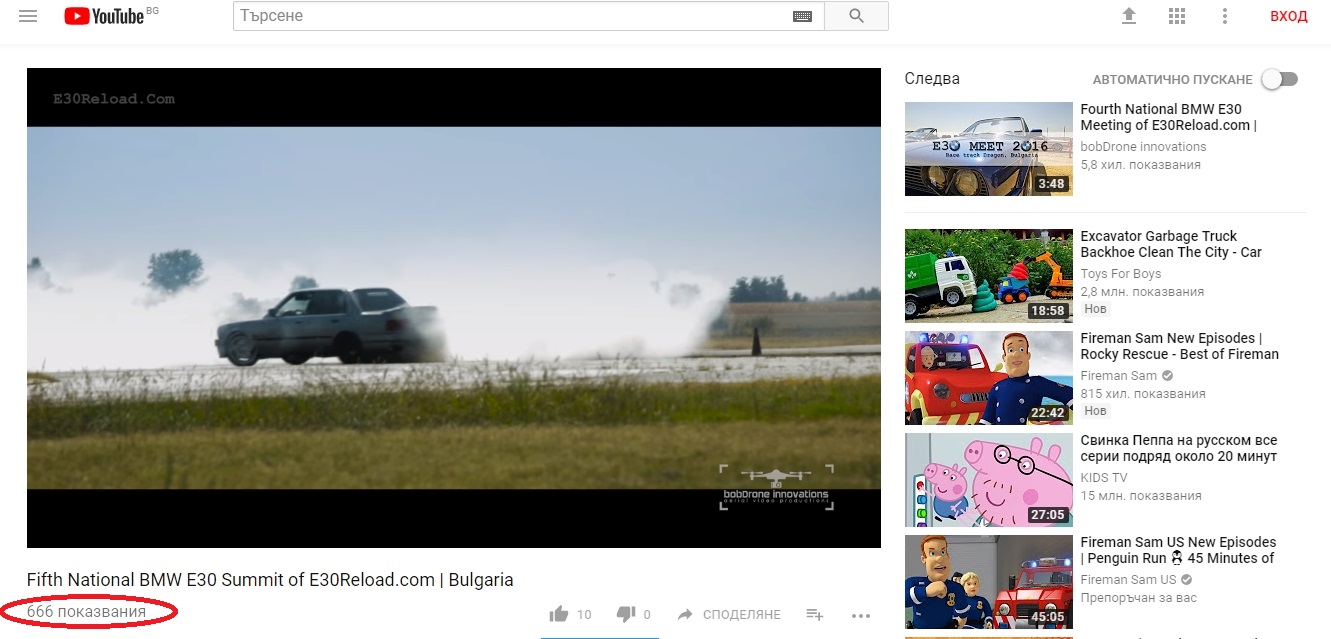Click title 'Свинка Пеппа на русском'
The image size is (1331, 639).
pyautogui.click(x=1179, y=448)
